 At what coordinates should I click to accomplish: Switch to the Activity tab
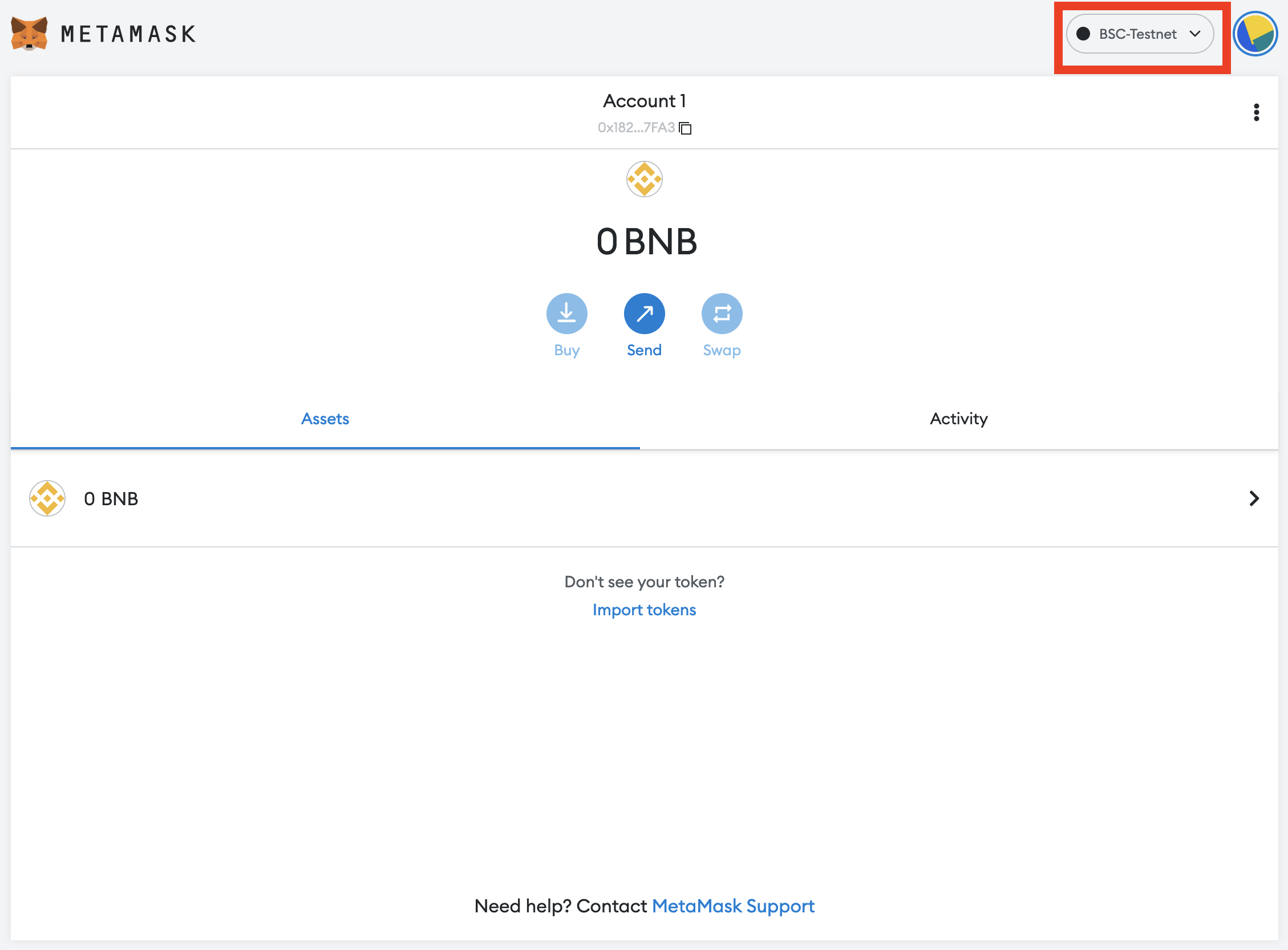tap(958, 419)
